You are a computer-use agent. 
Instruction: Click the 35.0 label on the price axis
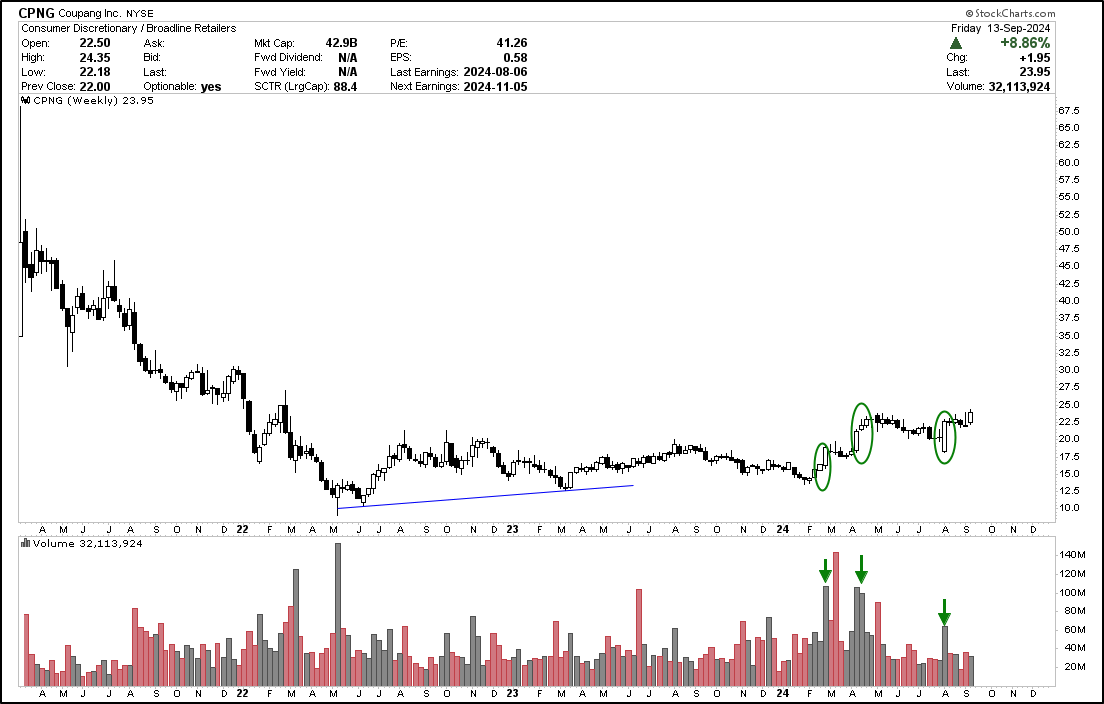(x=1069, y=336)
